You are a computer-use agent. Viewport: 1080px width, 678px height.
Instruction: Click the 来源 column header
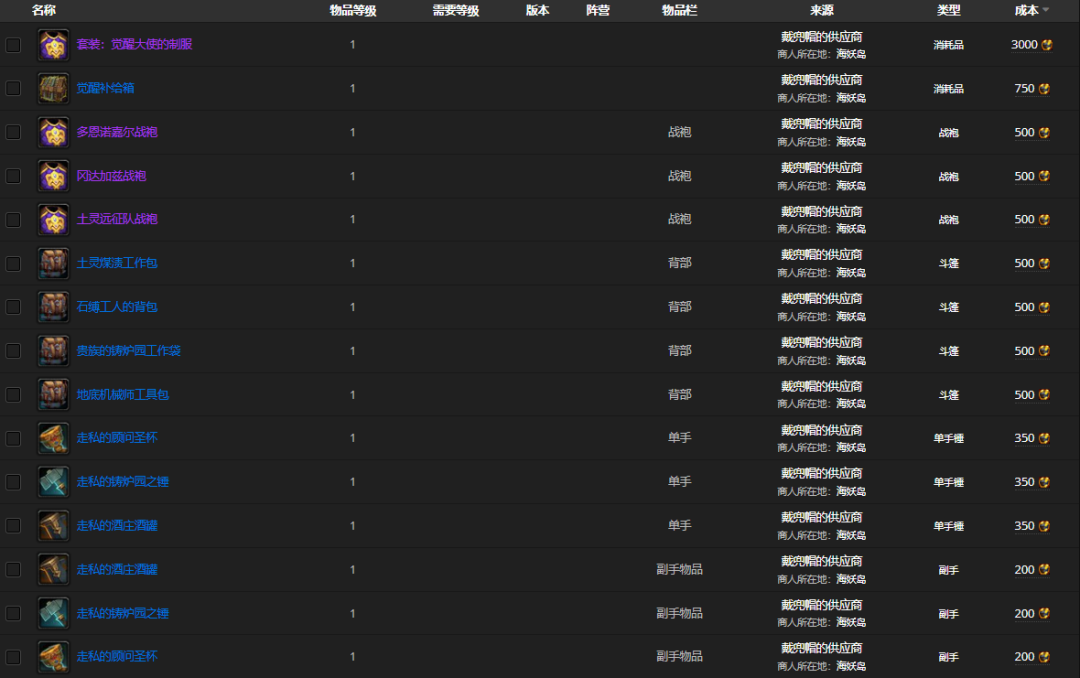(822, 10)
